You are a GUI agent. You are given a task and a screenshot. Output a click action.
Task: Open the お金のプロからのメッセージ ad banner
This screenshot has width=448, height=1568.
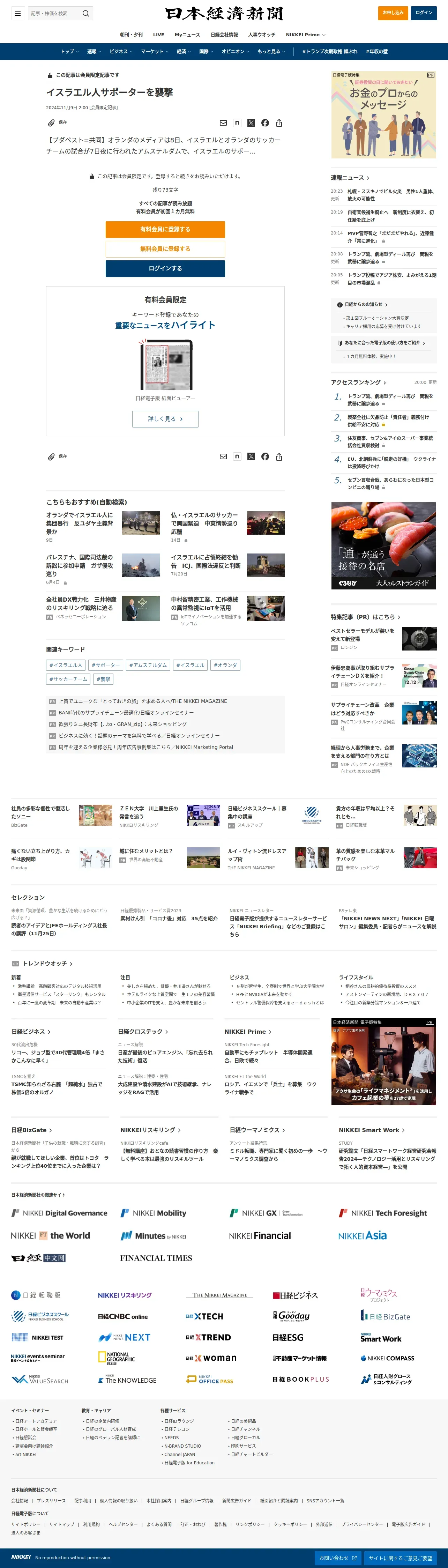pos(383,115)
